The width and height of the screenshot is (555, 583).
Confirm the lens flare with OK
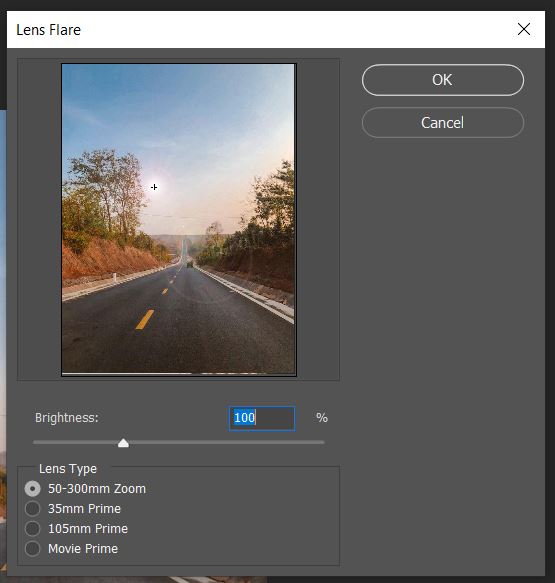pyautogui.click(x=443, y=80)
